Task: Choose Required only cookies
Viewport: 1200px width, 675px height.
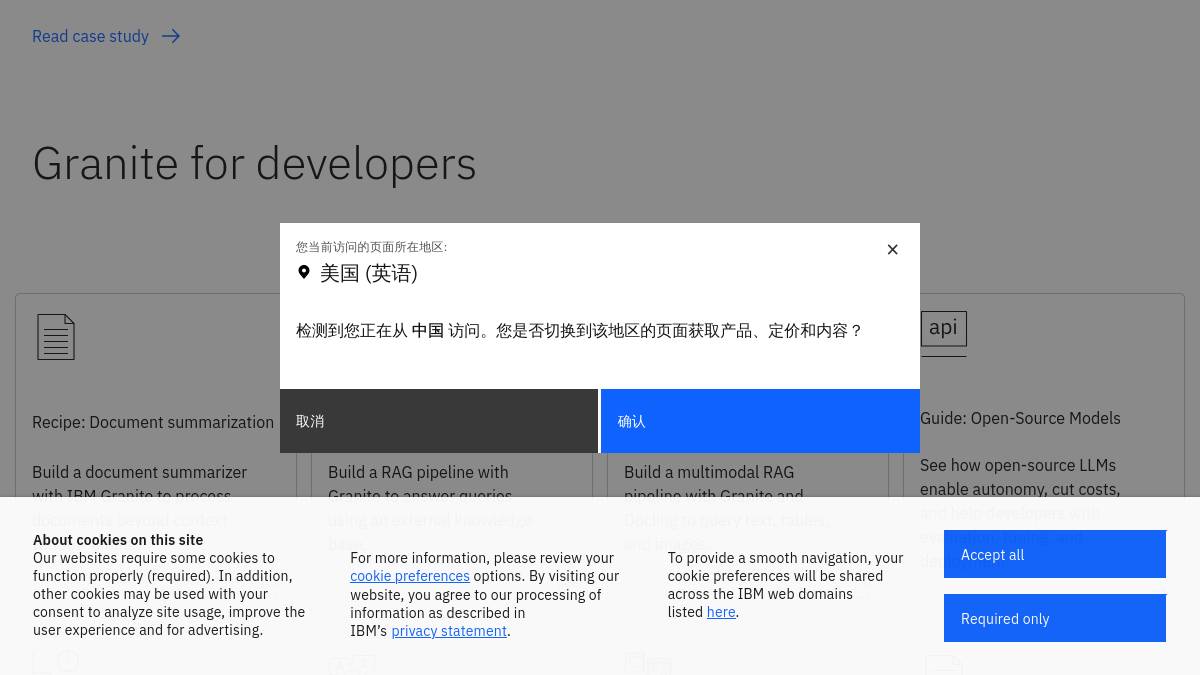Action: 1055,618
